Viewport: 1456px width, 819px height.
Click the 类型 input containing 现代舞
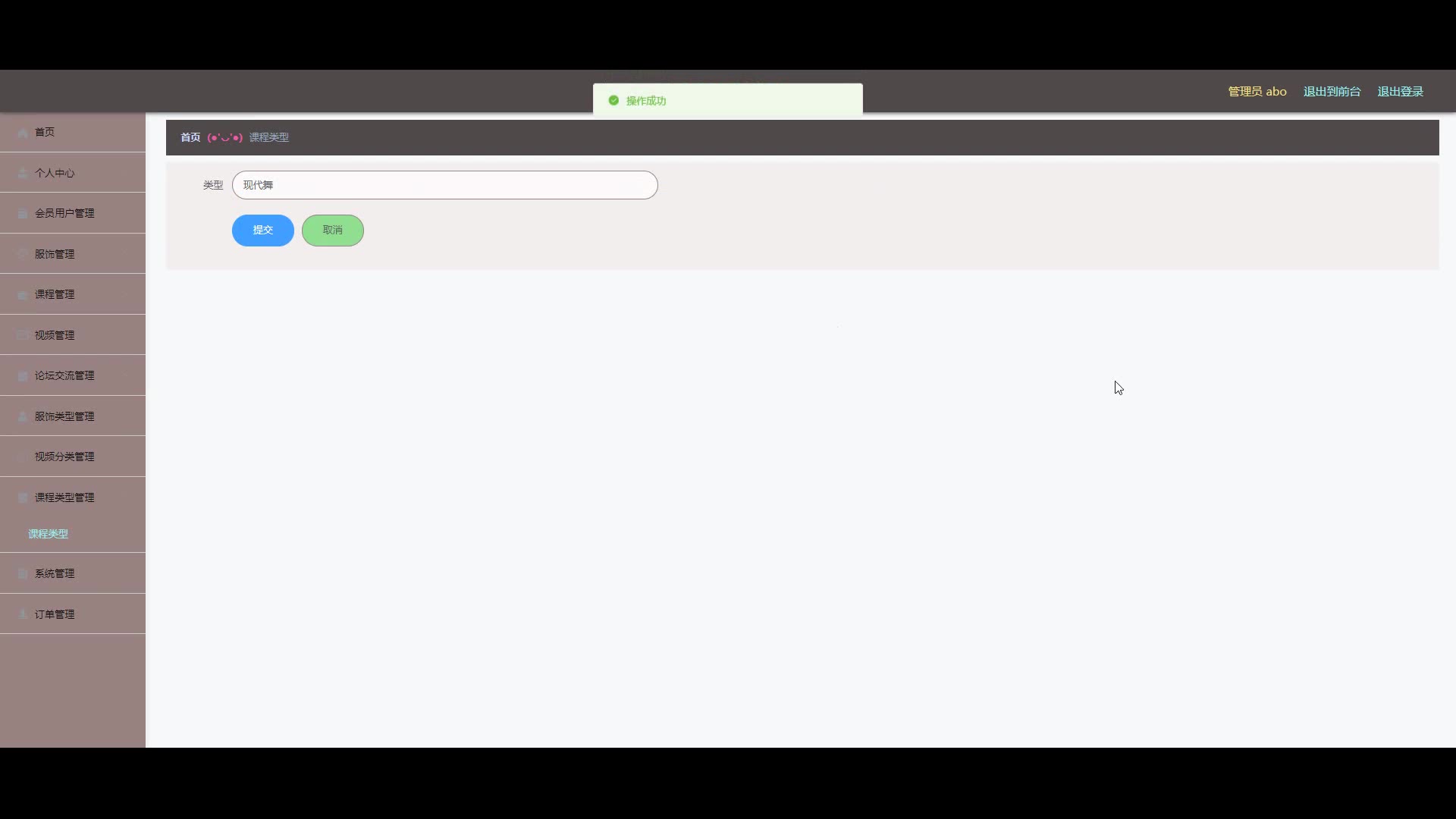445,185
